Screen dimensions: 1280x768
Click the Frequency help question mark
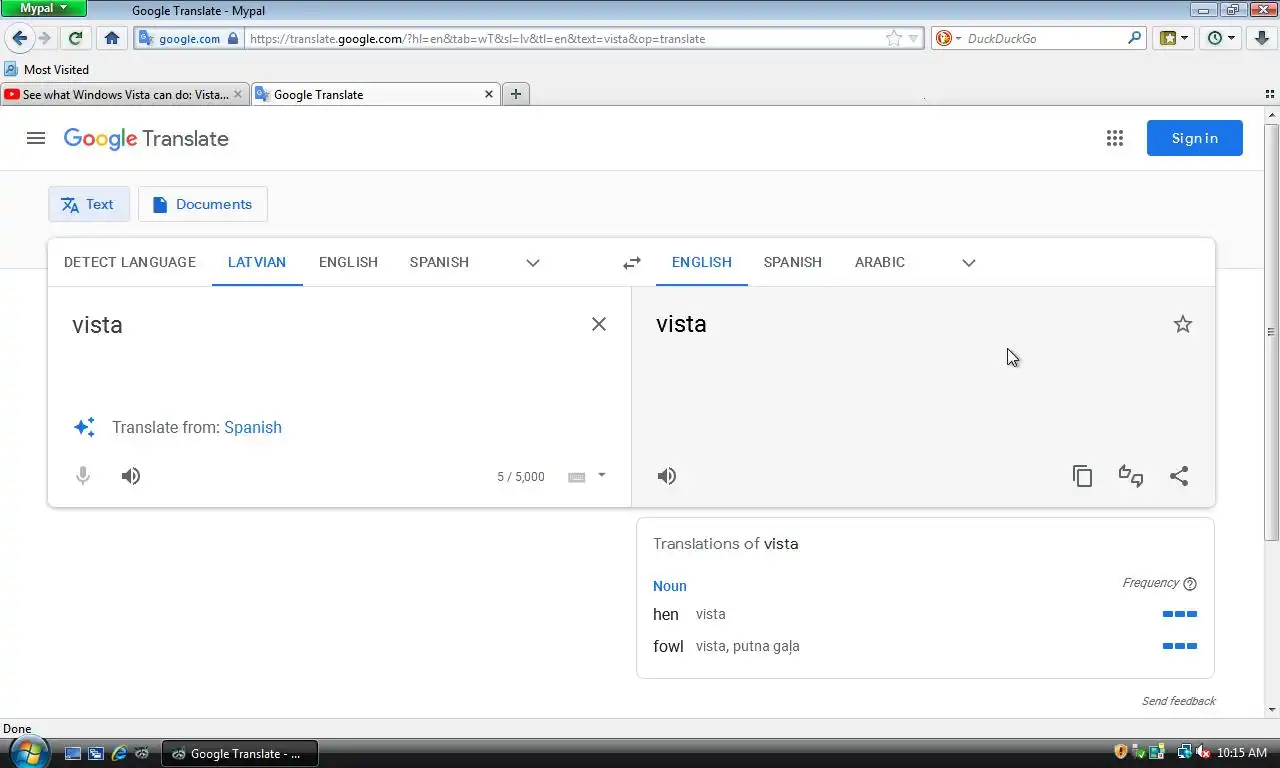coord(1190,584)
